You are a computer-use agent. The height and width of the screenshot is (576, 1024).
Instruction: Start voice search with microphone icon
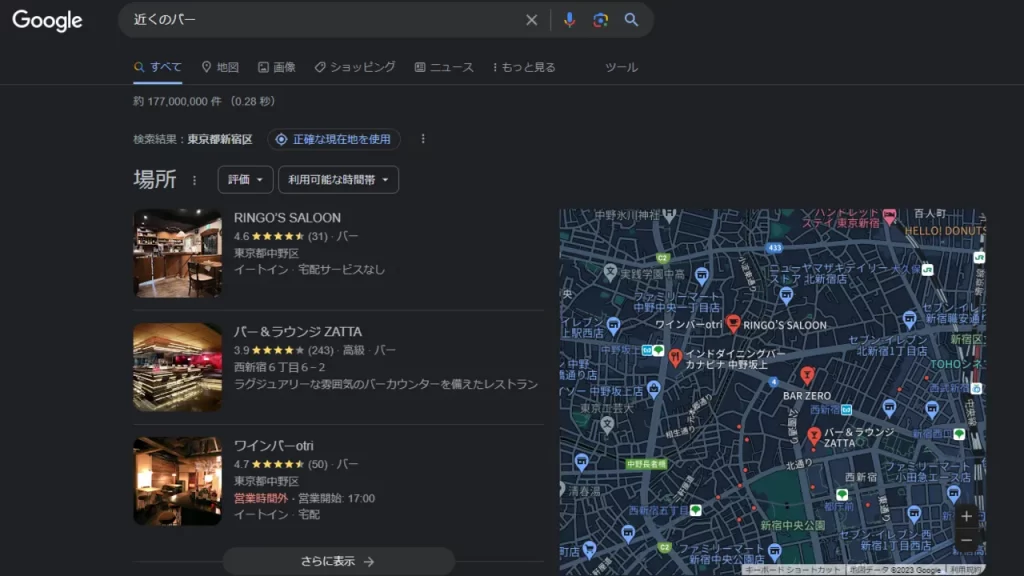tap(569, 20)
